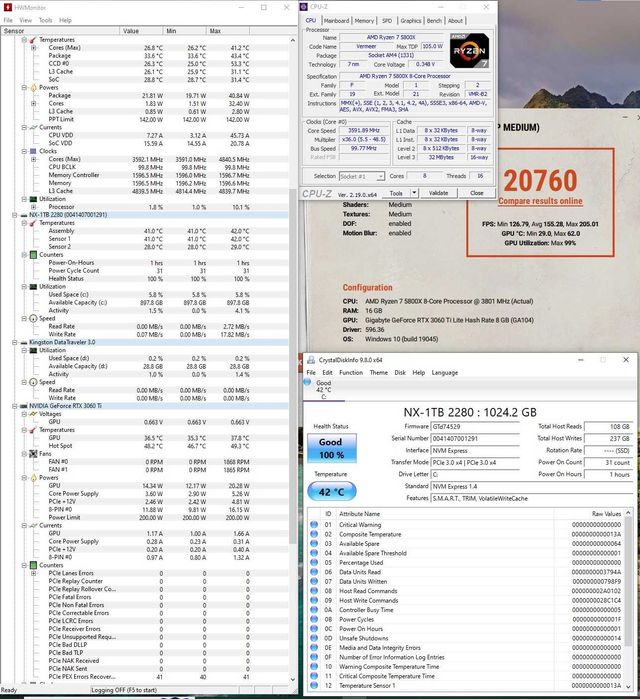The image size is (640, 699).
Task: Select the CPU-Z About tab
Action: point(455,21)
